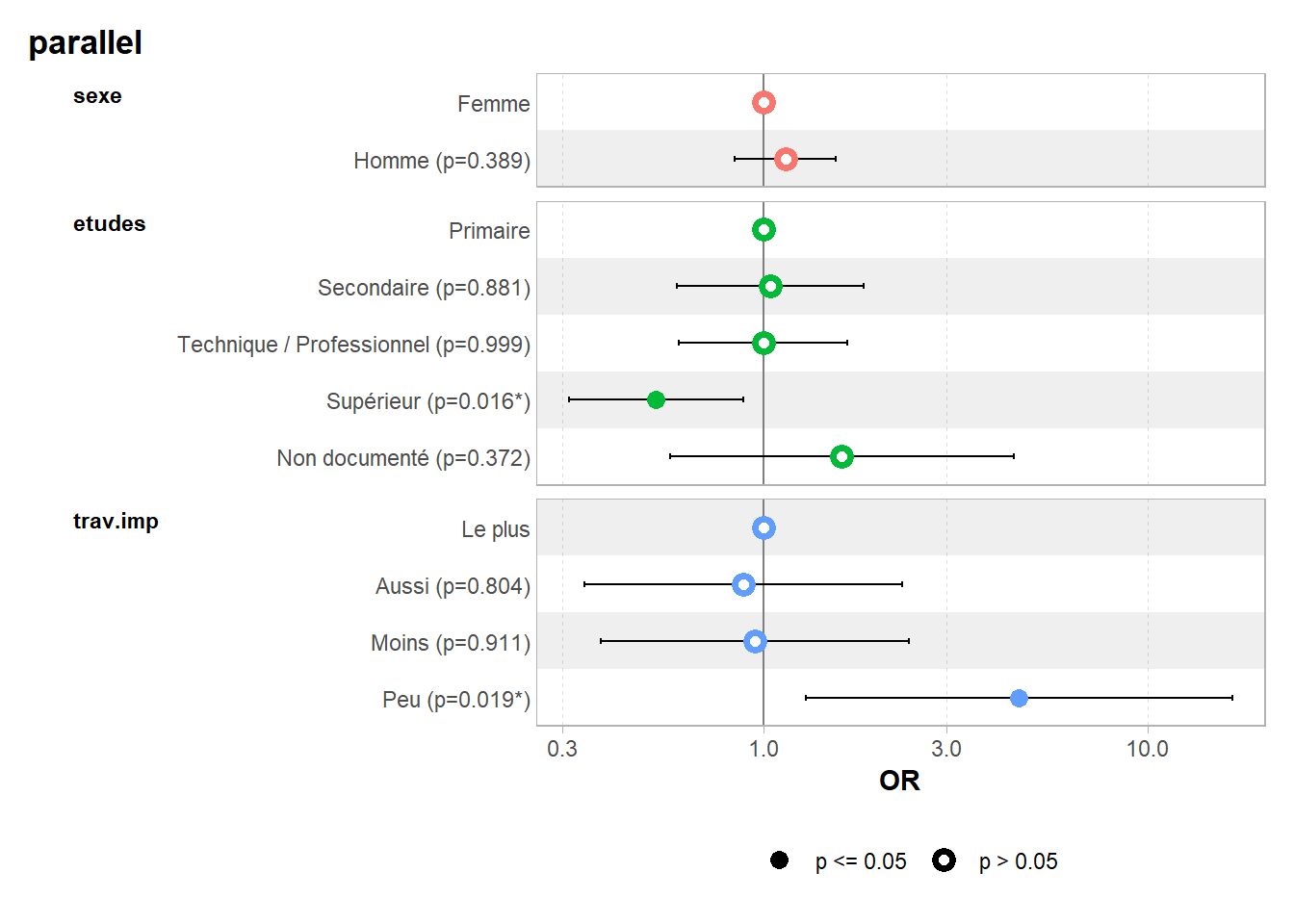The width and height of the screenshot is (1294, 924).
Task: Click the Secondaire green circle marker
Action: [770, 286]
